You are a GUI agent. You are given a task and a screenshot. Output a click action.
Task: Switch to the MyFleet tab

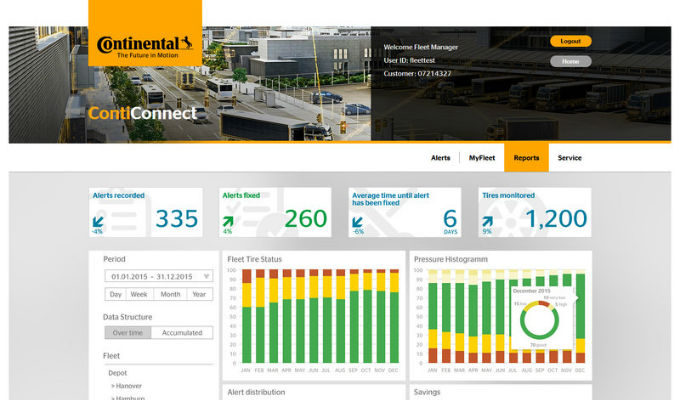click(x=482, y=158)
